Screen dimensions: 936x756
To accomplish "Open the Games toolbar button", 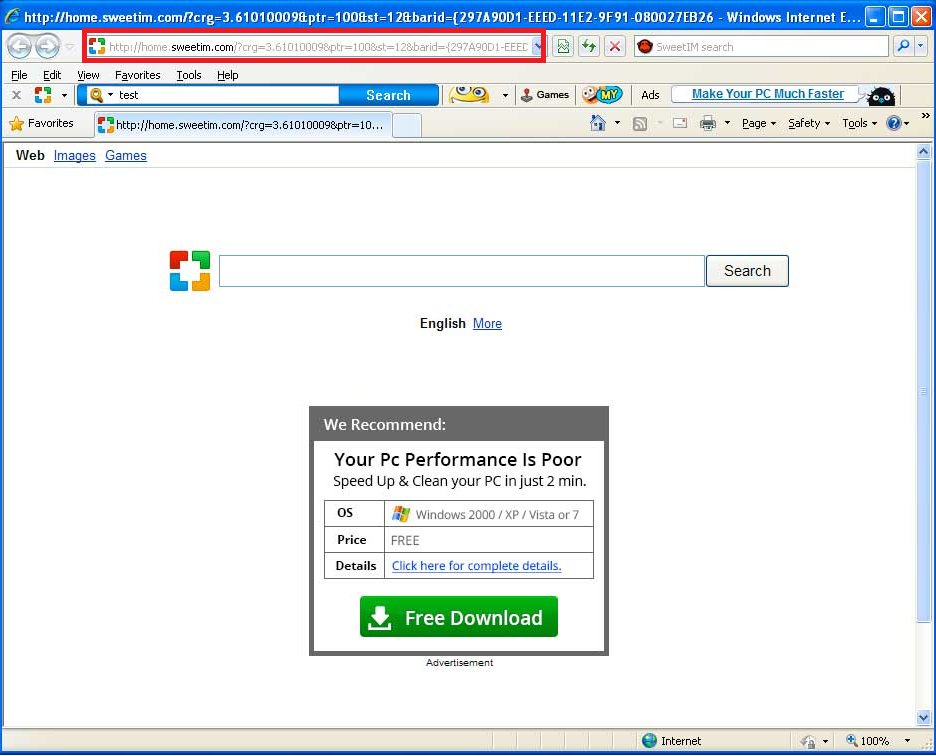I will click(x=544, y=95).
